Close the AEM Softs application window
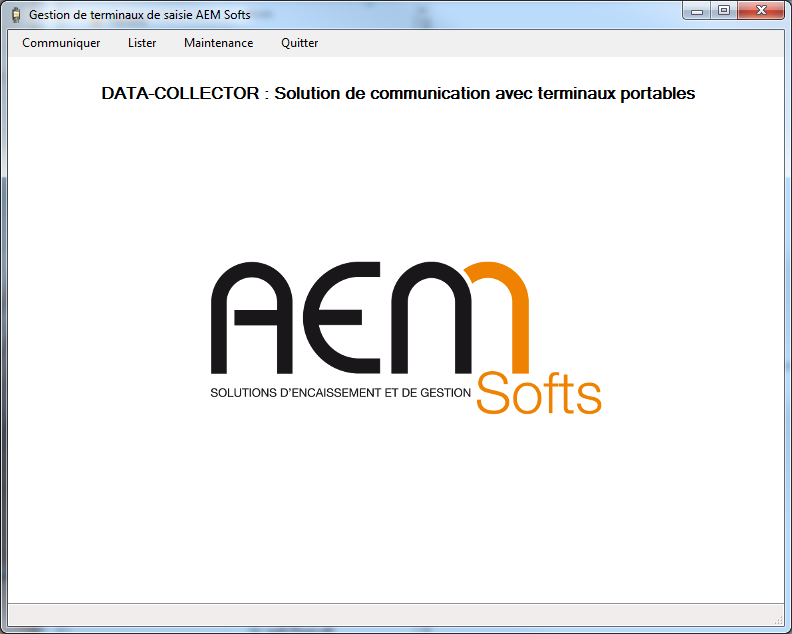 760,11
